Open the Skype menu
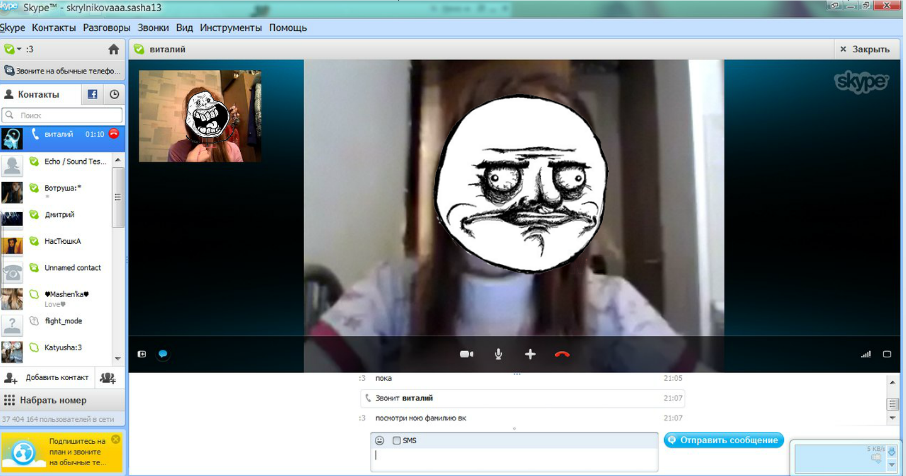 pos(12,28)
